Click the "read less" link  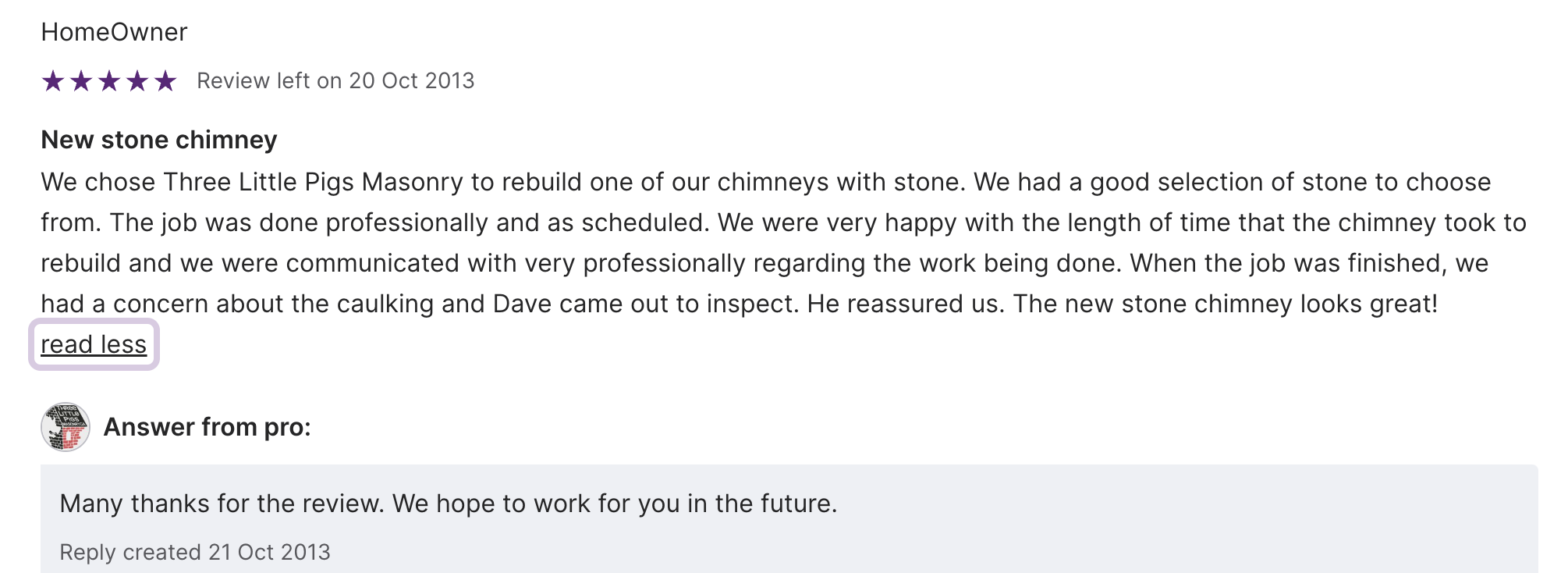click(94, 344)
